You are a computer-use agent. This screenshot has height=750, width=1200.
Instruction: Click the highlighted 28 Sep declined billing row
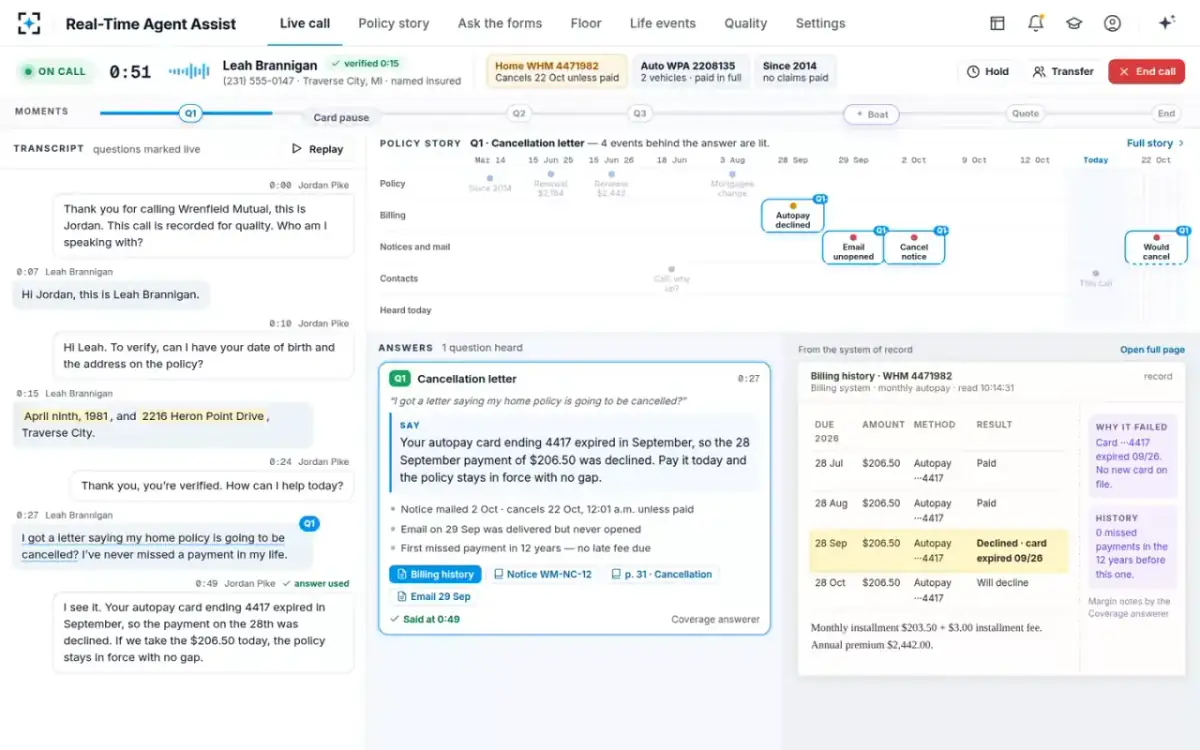939,551
